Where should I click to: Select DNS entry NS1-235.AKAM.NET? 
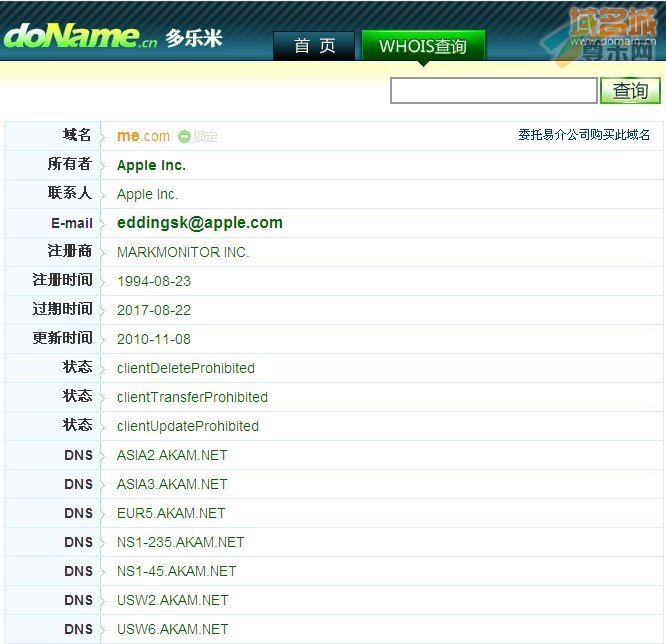(x=181, y=542)
